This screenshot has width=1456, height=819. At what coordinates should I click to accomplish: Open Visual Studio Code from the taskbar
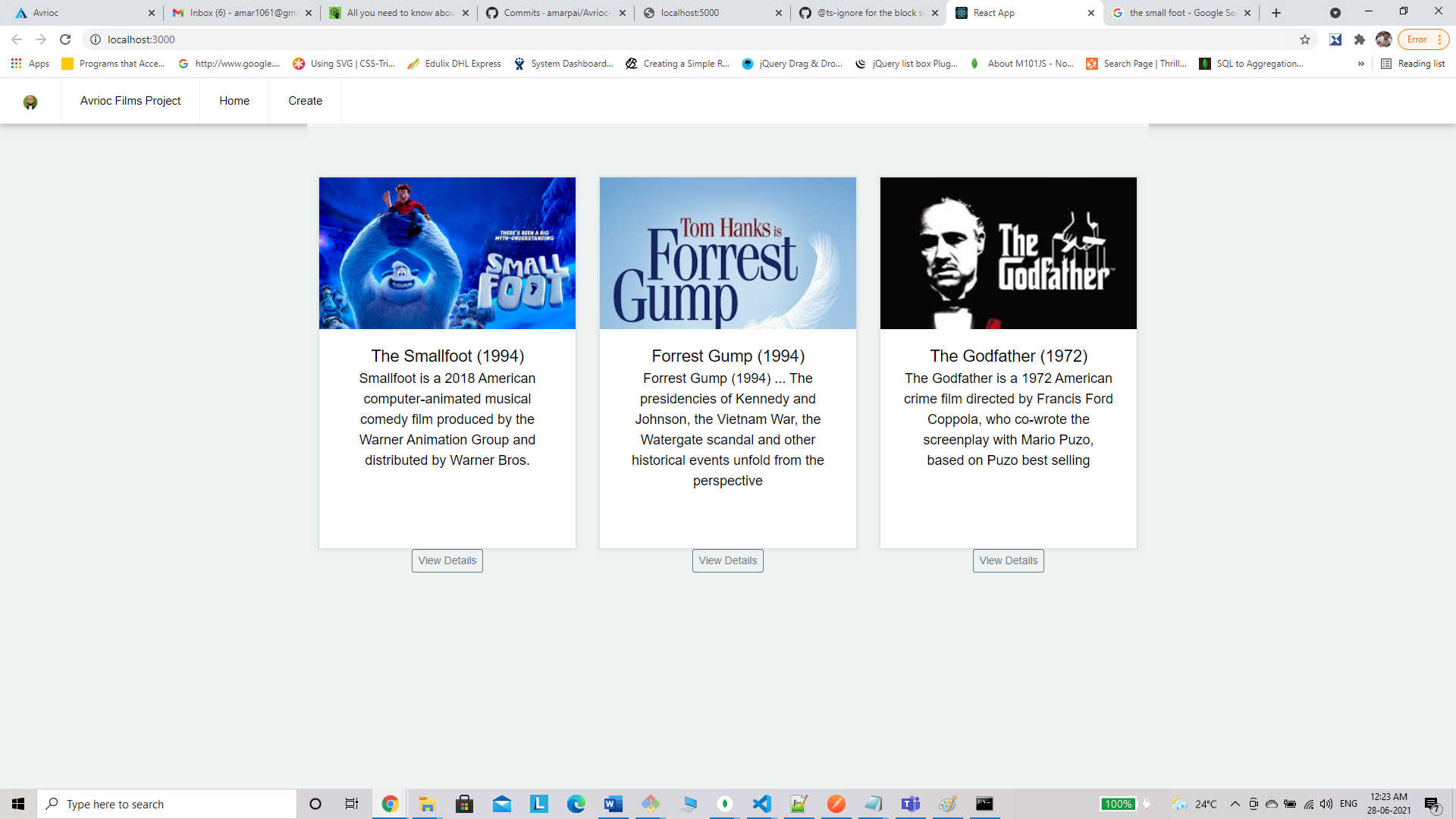[x=762, y=804]
